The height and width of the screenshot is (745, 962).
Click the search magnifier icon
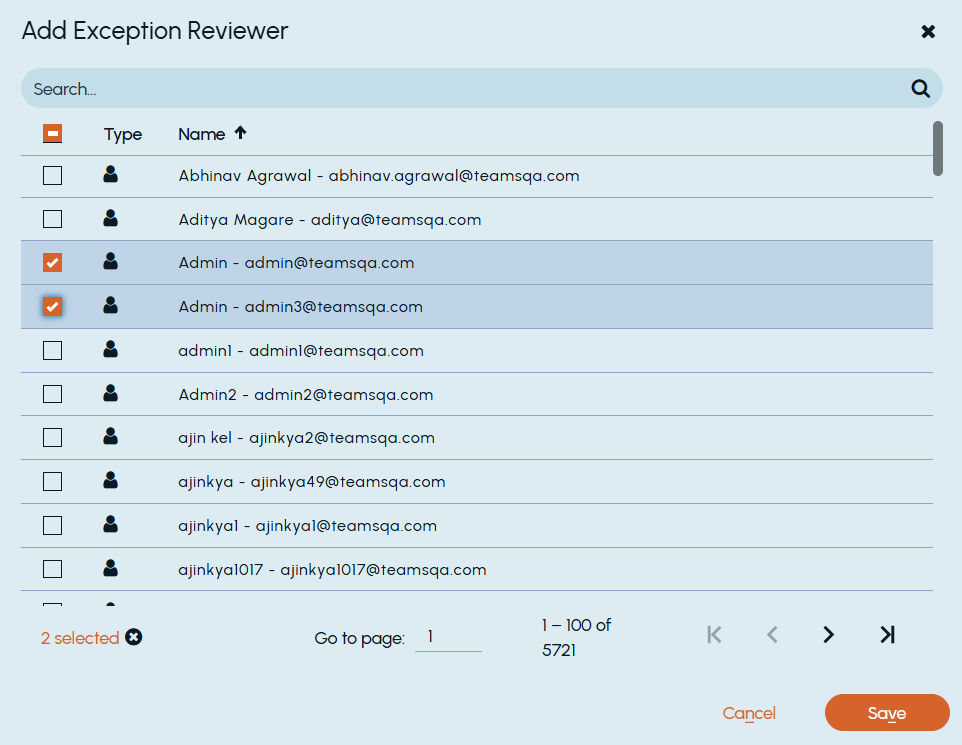(920, 88)
